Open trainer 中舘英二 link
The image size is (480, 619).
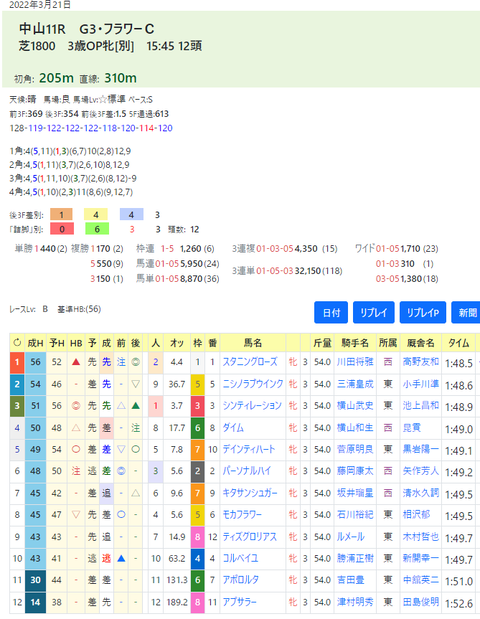[421, 580]
